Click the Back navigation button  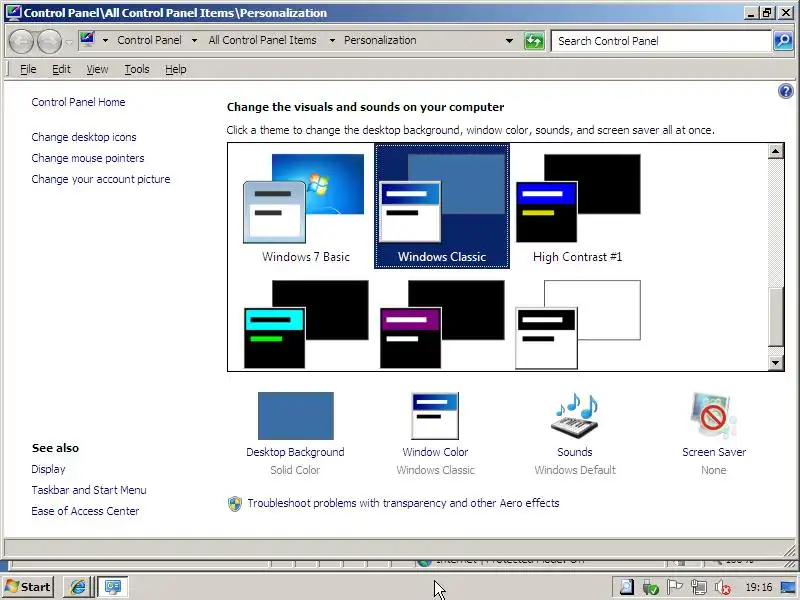click(x=21, y=41)
